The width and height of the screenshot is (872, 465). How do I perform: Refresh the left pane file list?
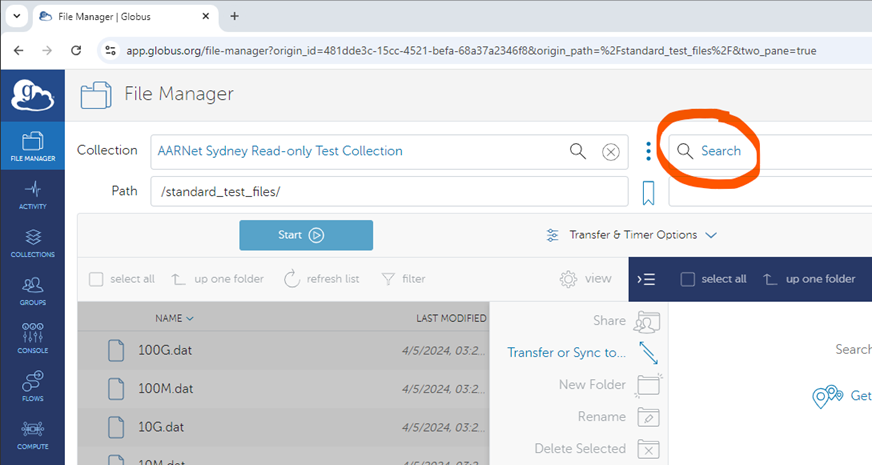pyautogui.click(x=321, y=279)
